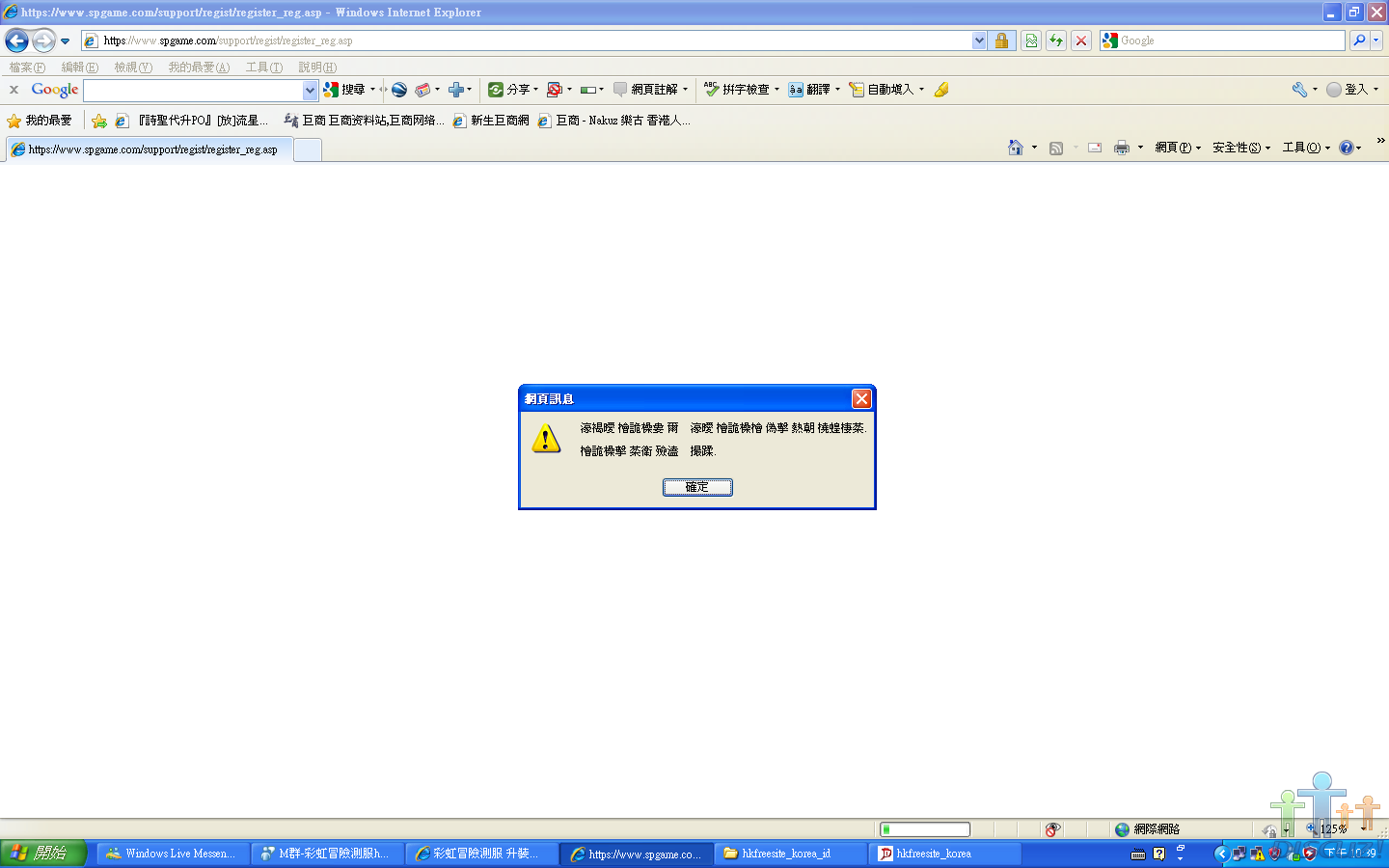Viewport: 1389px width, 868px height.
Task: Click the empty new tab button
Action: click(x=307, y=149)
